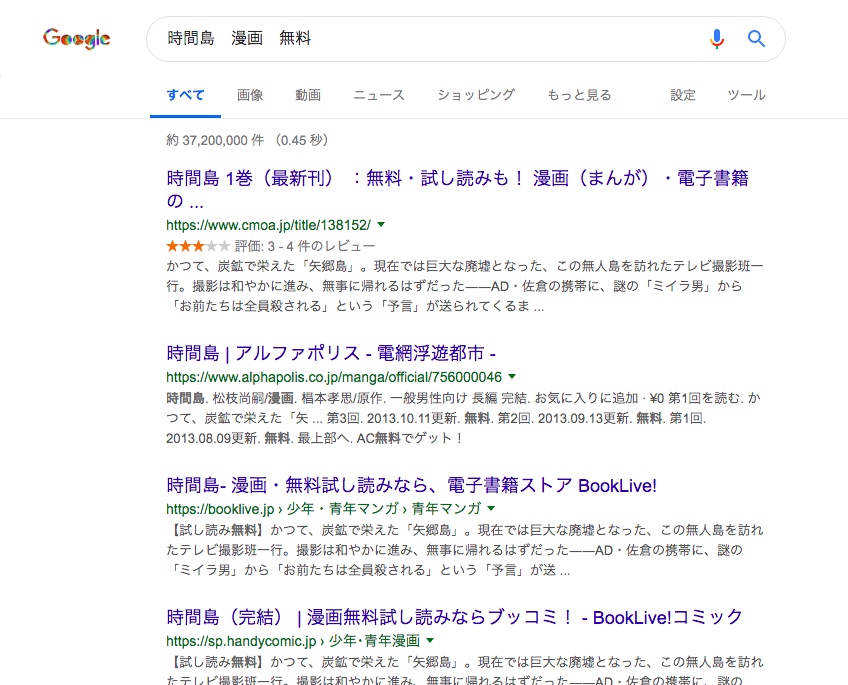The height and width of the screenshot is (685, 848).
Task: Click review text 評価: 3 - 4 件のレビュー
Action: click(304, 247)
